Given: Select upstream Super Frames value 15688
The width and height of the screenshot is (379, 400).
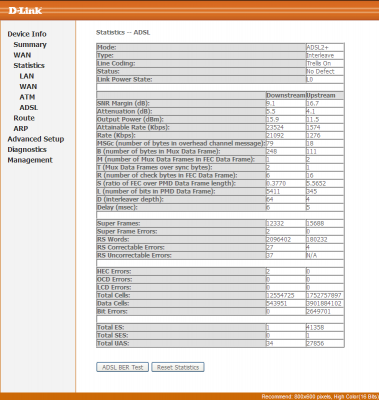Looking at the screenshot, I should (x=315, y=224).
